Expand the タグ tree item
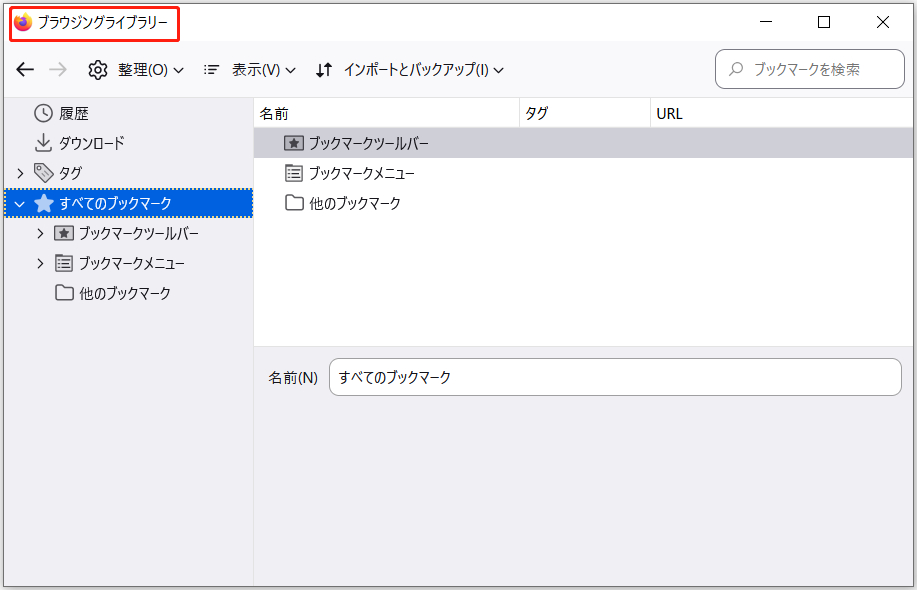This screenshot has width=917, height=590. 20,173
